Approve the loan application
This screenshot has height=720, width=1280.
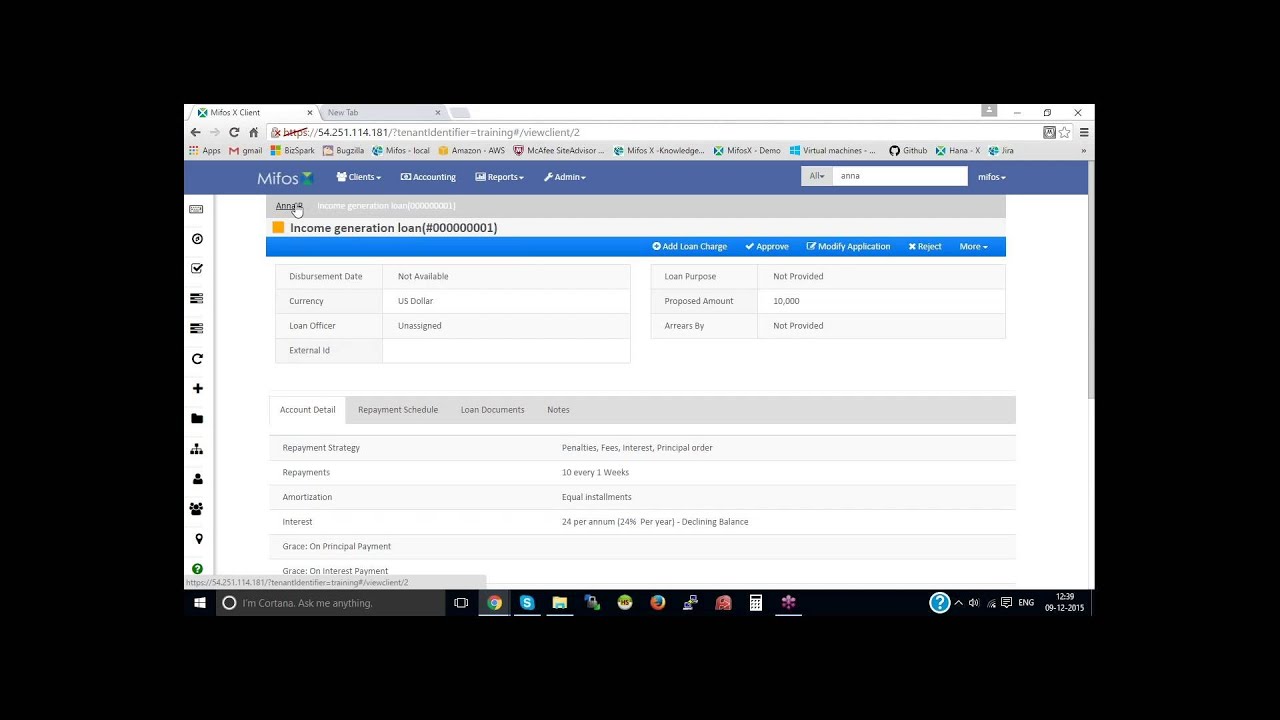(767, 247)
